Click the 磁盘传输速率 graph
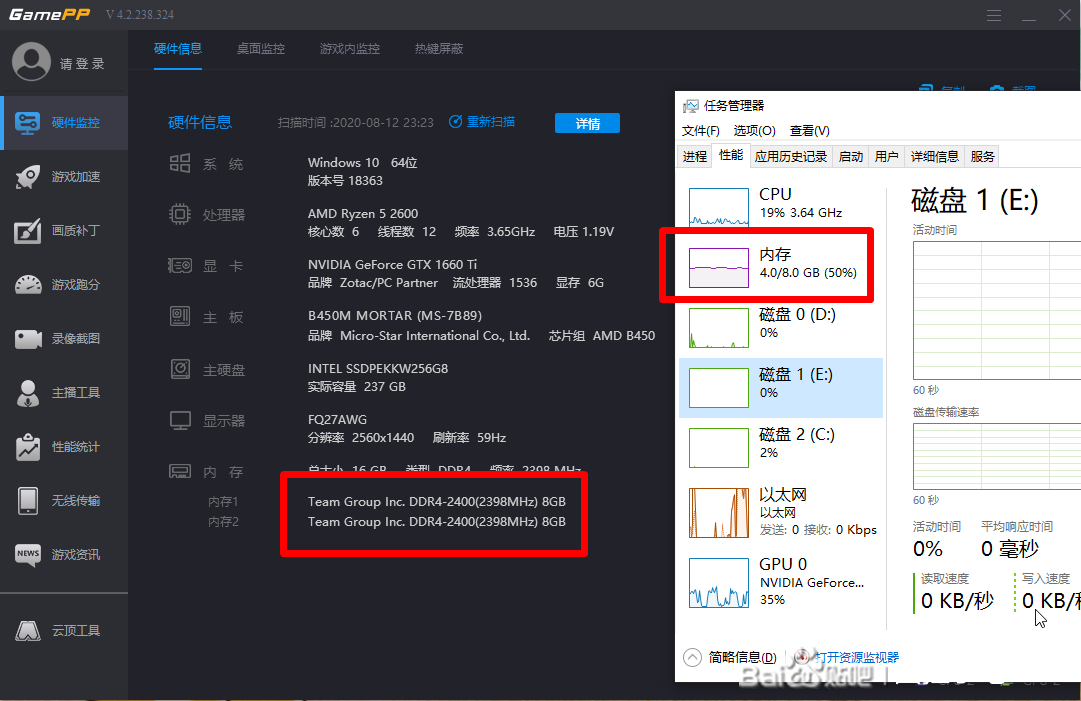 (997, 456)
